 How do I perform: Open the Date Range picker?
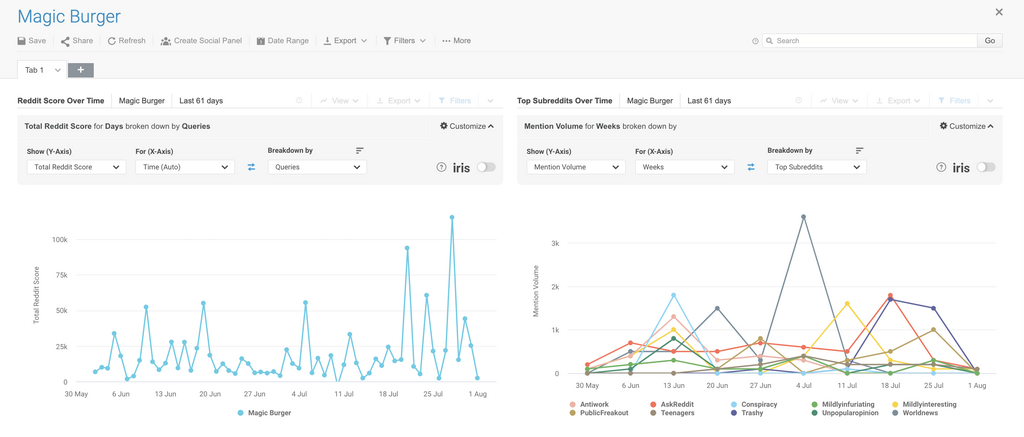click(282, 41)
